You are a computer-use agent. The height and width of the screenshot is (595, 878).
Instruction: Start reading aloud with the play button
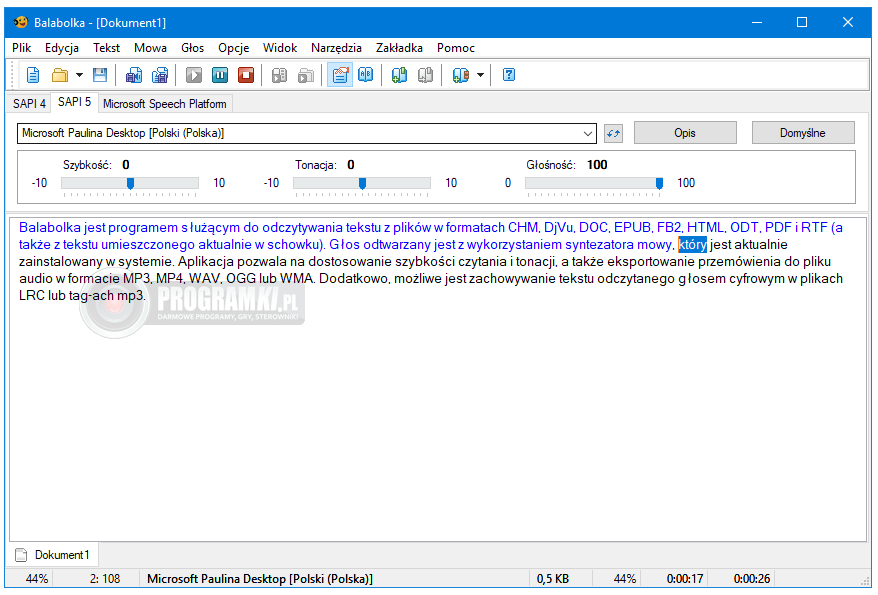194,75
